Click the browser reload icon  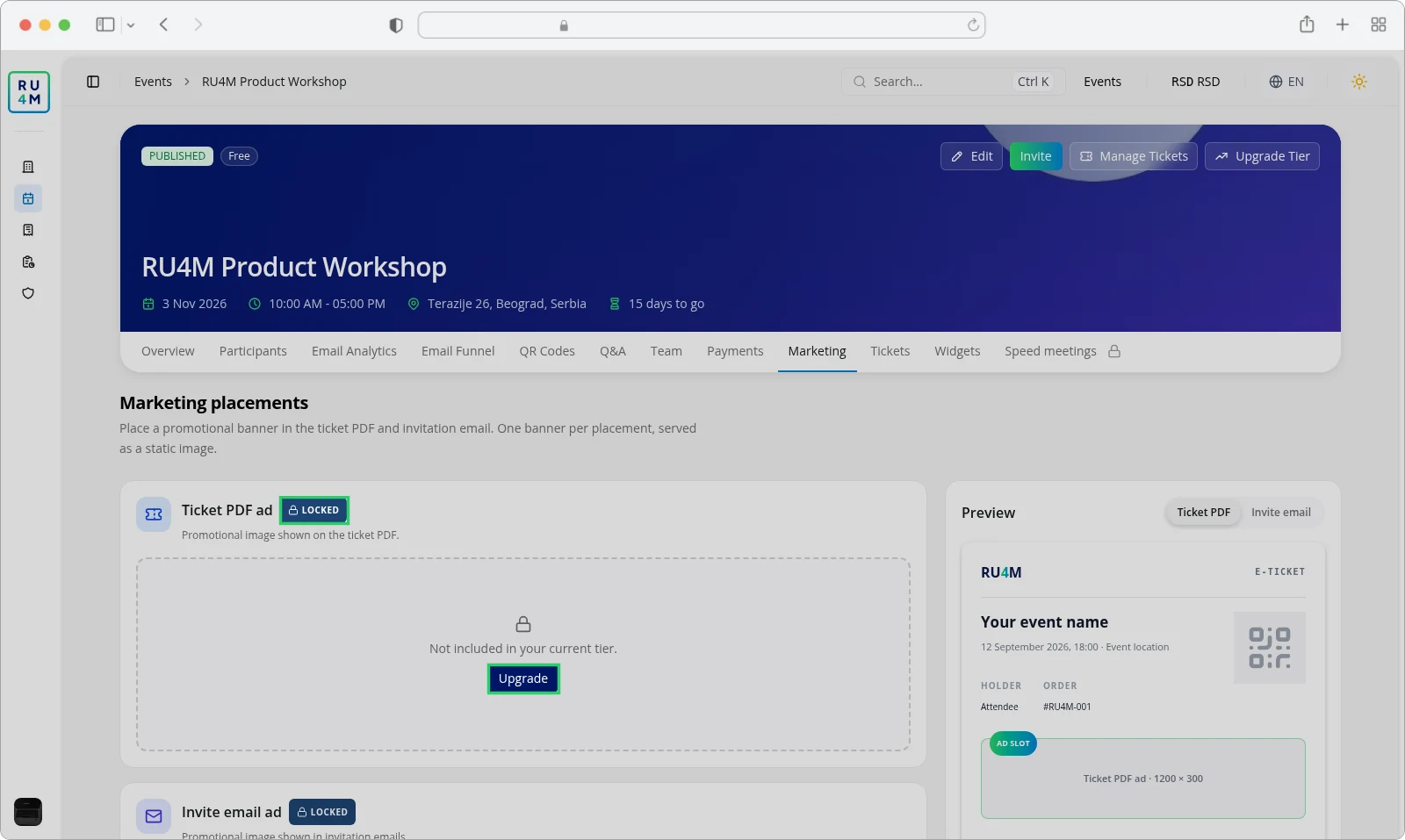973,25
